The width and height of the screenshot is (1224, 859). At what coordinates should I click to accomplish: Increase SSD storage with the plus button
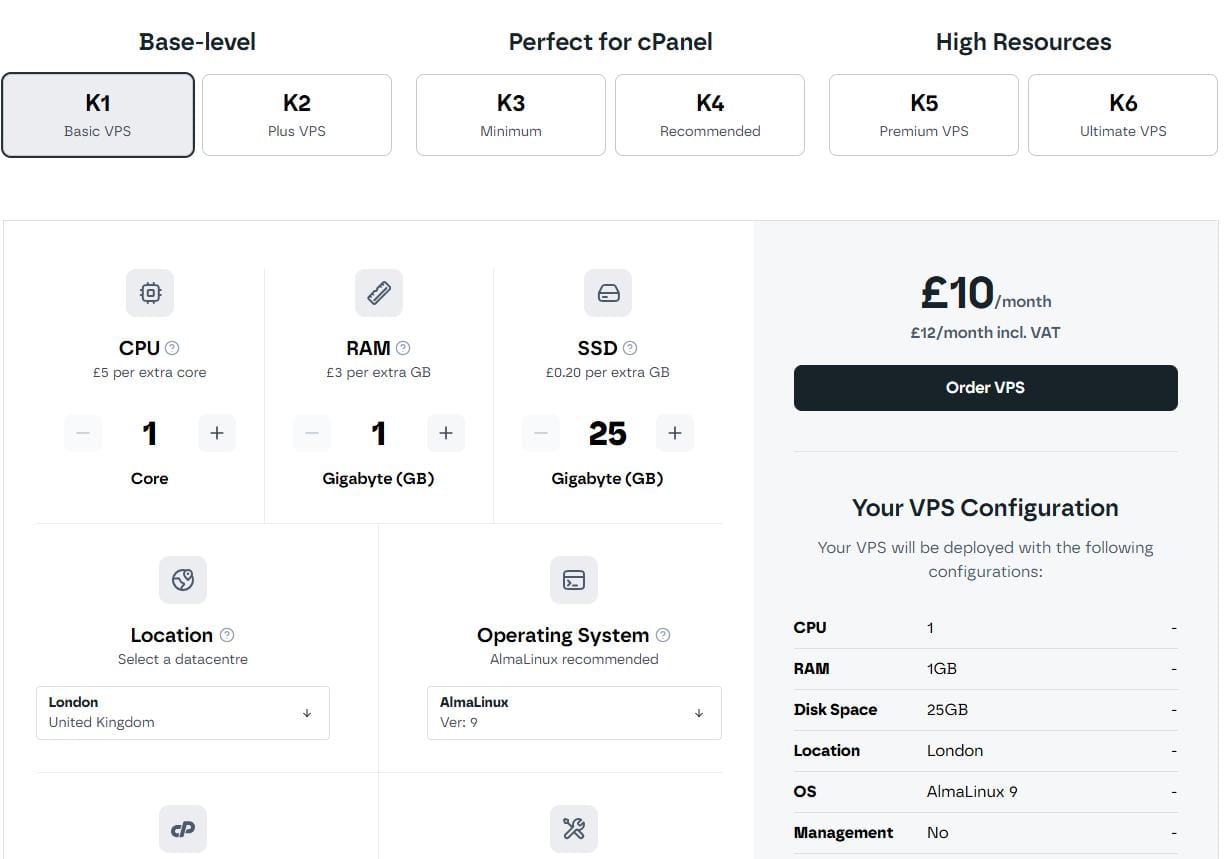(675, 433)
